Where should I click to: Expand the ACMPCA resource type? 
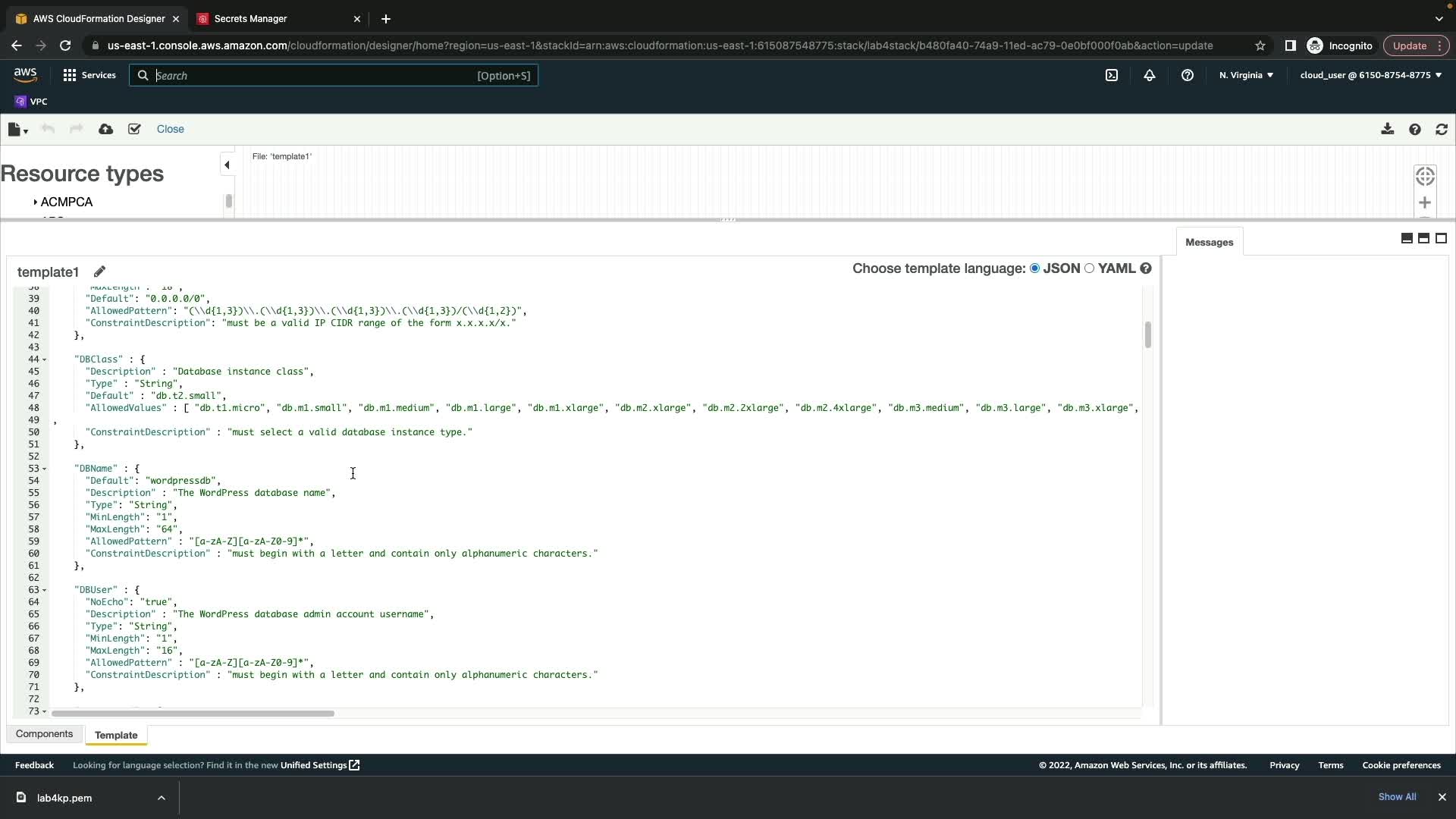point(36,202)
